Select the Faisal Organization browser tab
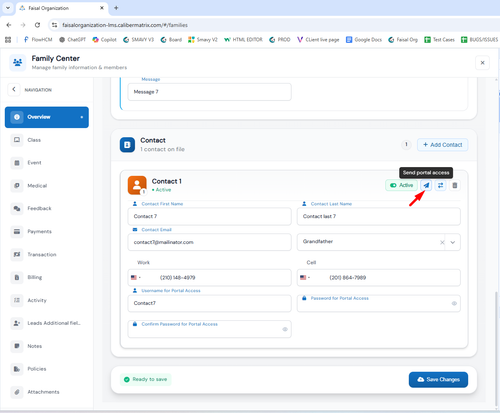The image size is (500, 413). coord(62,8)
